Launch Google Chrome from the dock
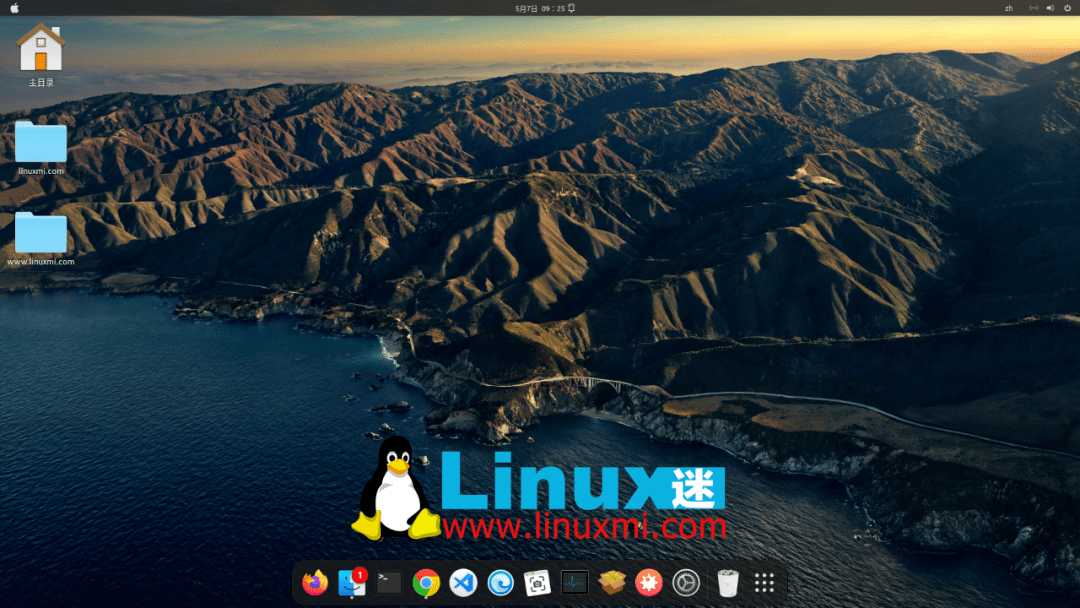The width and height of the screenshot is (1080, 608). pos(425,582)
